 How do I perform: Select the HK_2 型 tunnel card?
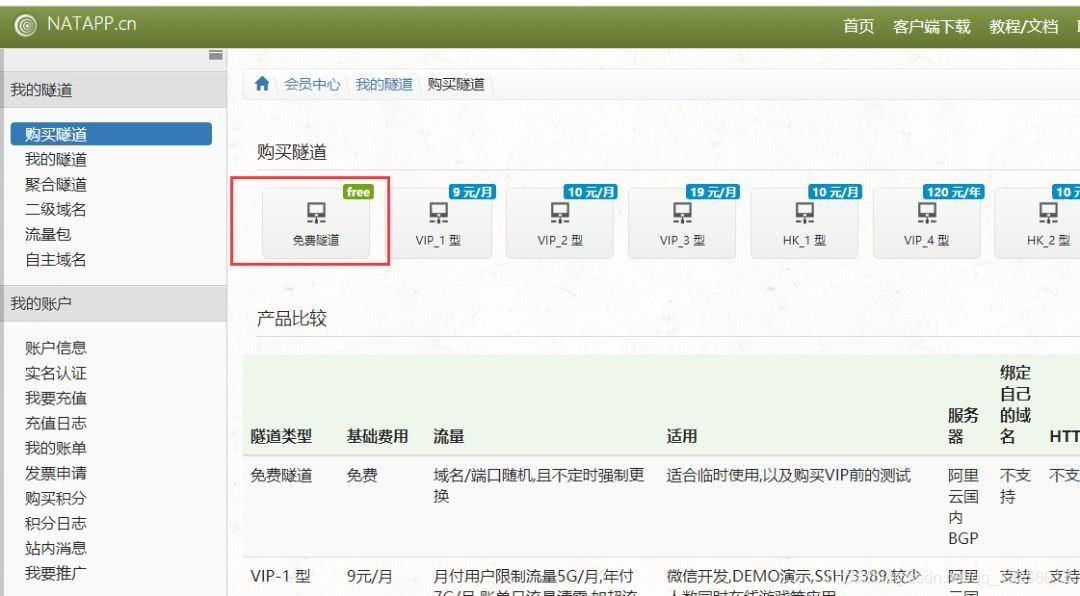[x=1038, y=223]
